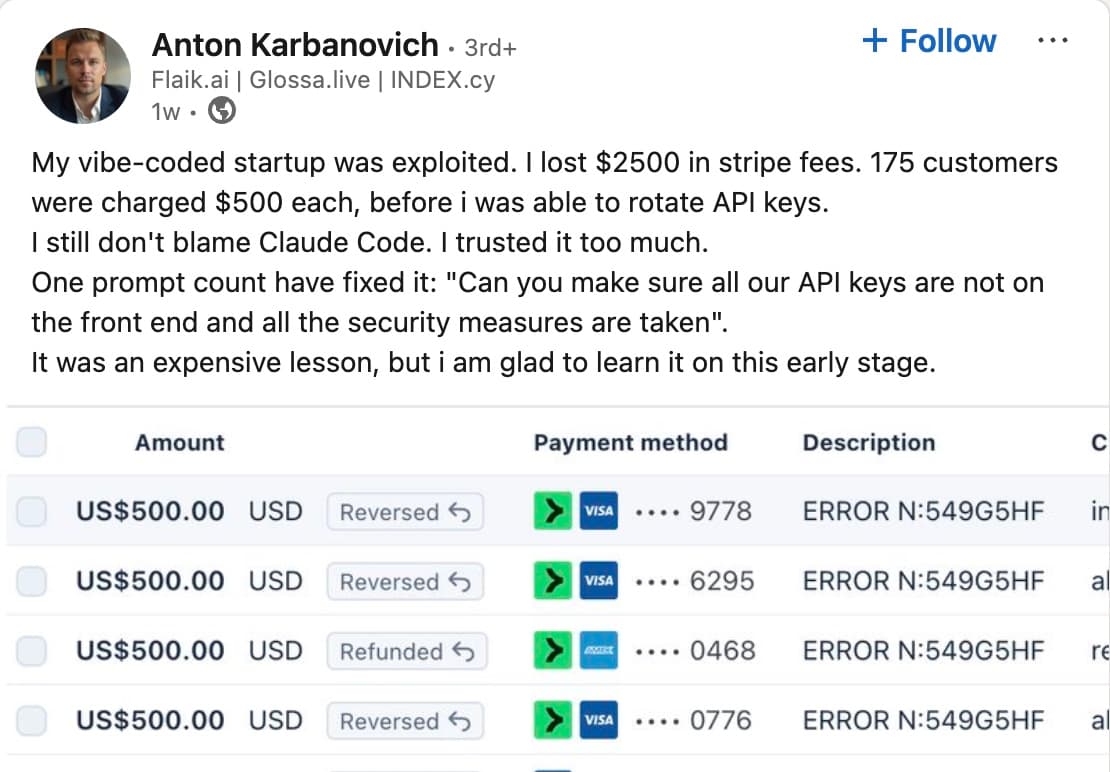Click the Reversed badge on the 6295 row
1110x772 pixels.
coord(405,581)
